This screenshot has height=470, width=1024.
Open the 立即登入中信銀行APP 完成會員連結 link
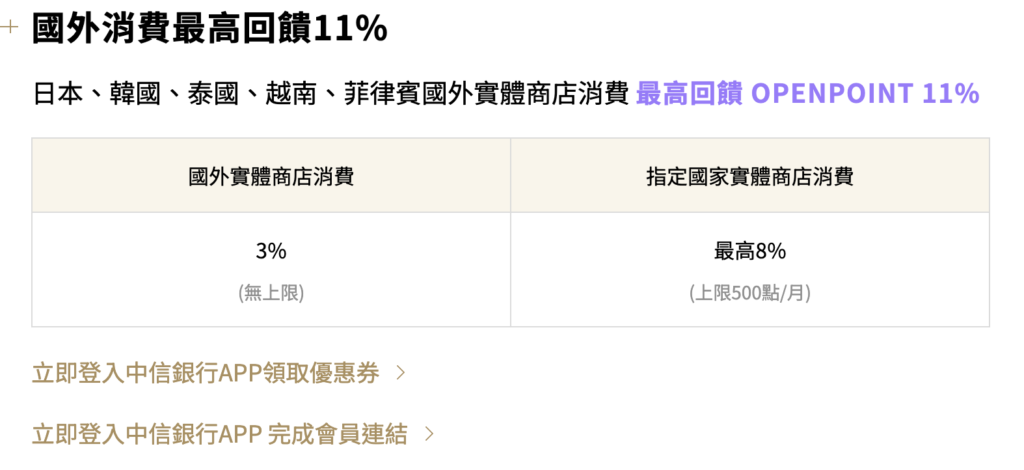pyautogui.click(x=220, y=434)
